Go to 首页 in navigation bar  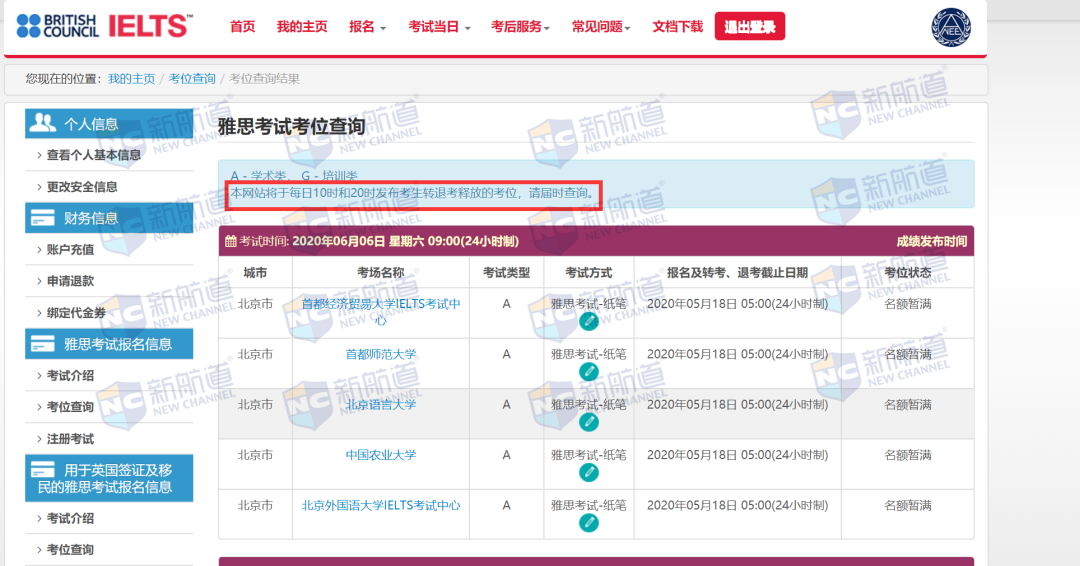pyautogui.click(x=242, y=27)
